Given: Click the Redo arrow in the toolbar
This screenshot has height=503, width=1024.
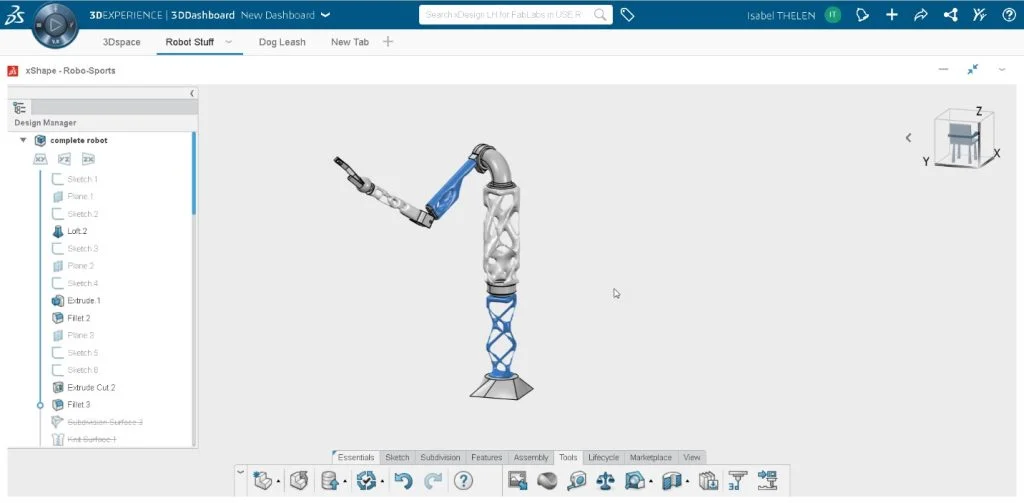Looking at the screenshot, I should point(433,481).
